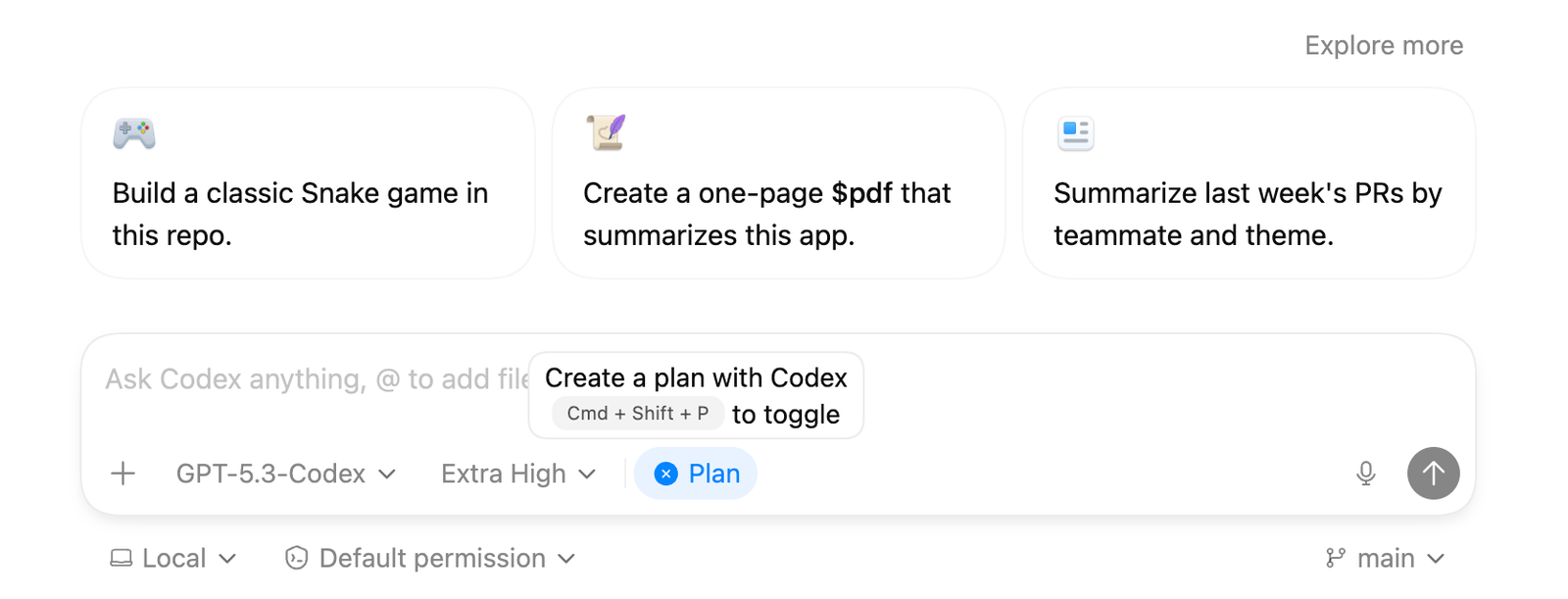1568x599 pixels.
Task: Click the upward arrow send icon
Action: pos(1433,474)
